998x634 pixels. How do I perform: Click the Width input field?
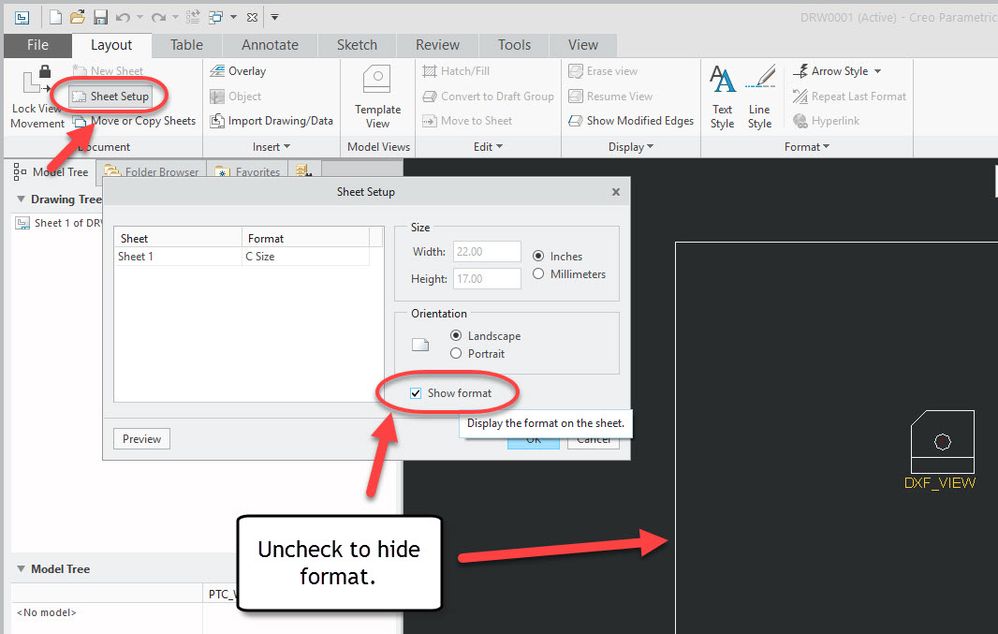[x=487, y=251]
